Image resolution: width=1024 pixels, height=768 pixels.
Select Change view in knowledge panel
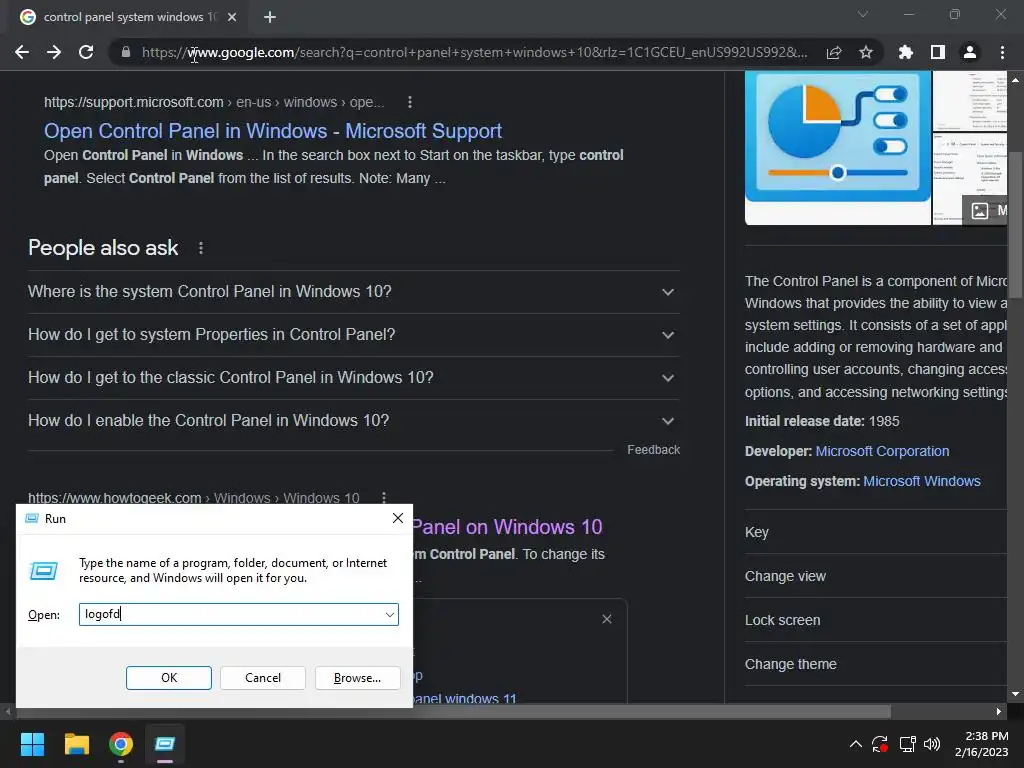(875, 576)
